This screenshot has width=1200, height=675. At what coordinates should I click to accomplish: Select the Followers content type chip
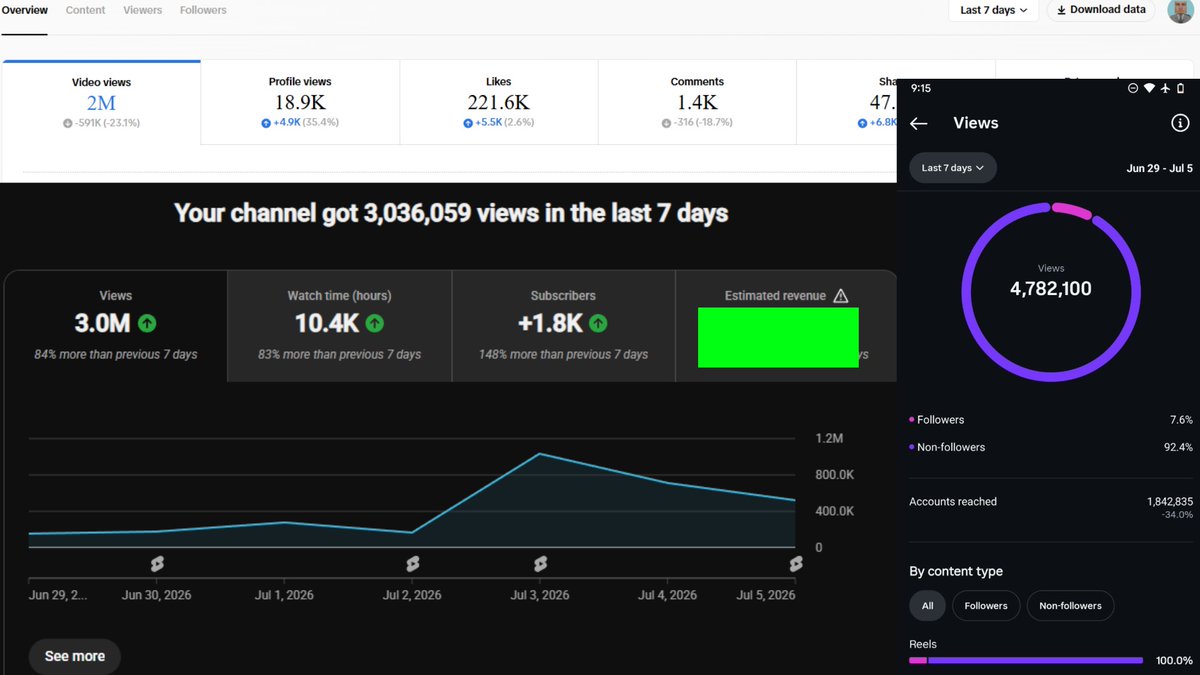pyautogui.click(x=986, y=605)
